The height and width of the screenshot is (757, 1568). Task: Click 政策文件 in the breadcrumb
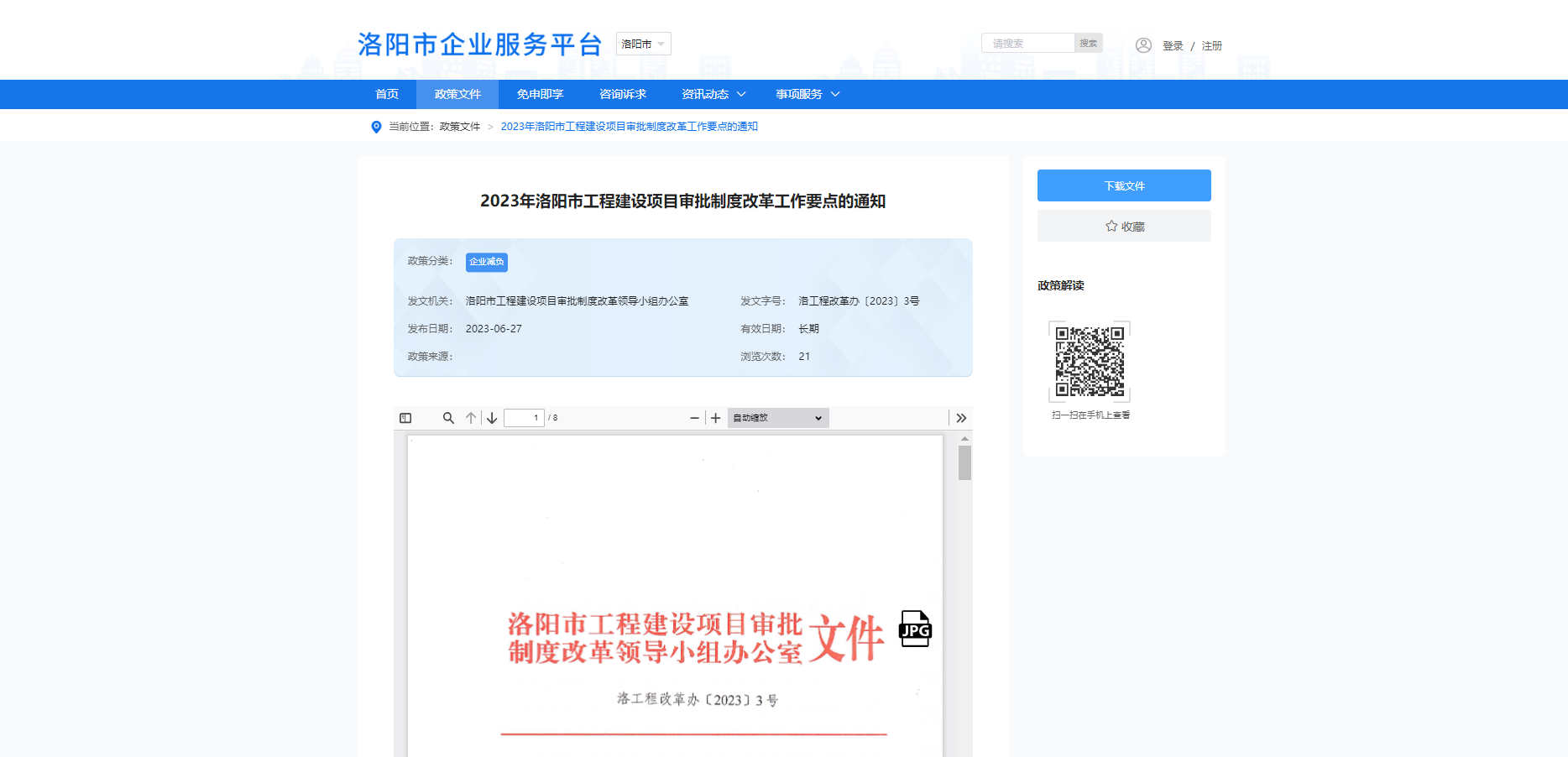[x=460, y=127]
